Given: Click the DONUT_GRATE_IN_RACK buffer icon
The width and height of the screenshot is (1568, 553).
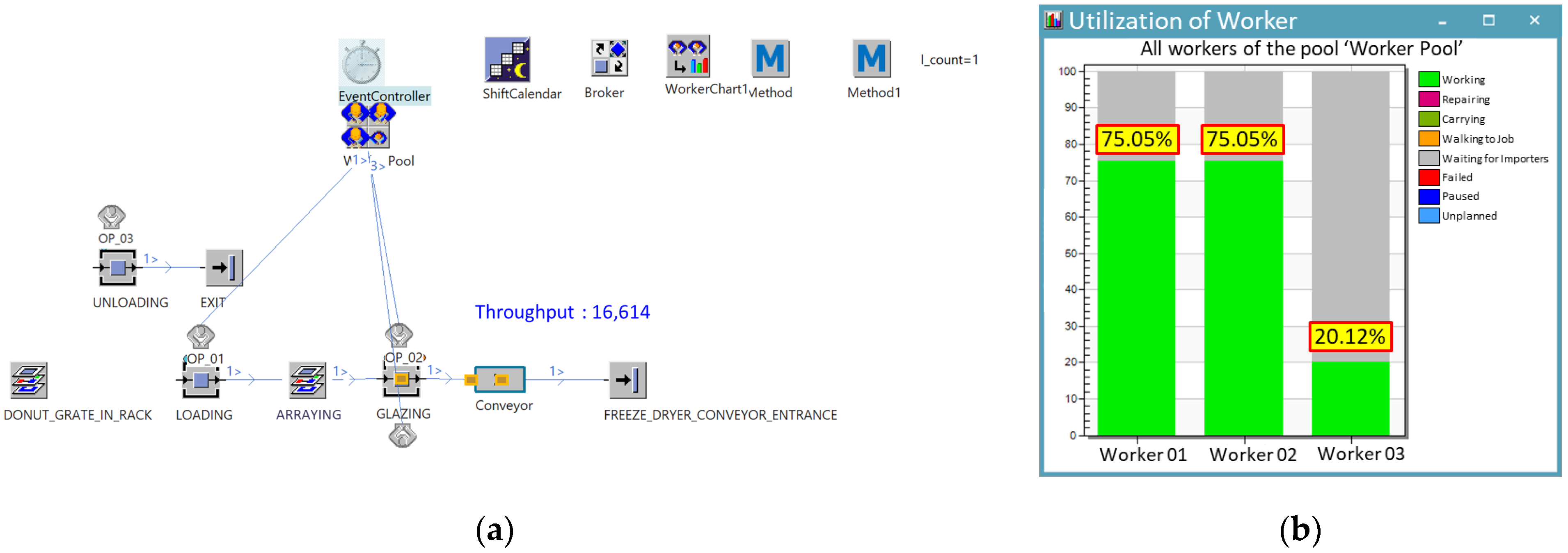Looking at the screenshot, I should point(29,380).
